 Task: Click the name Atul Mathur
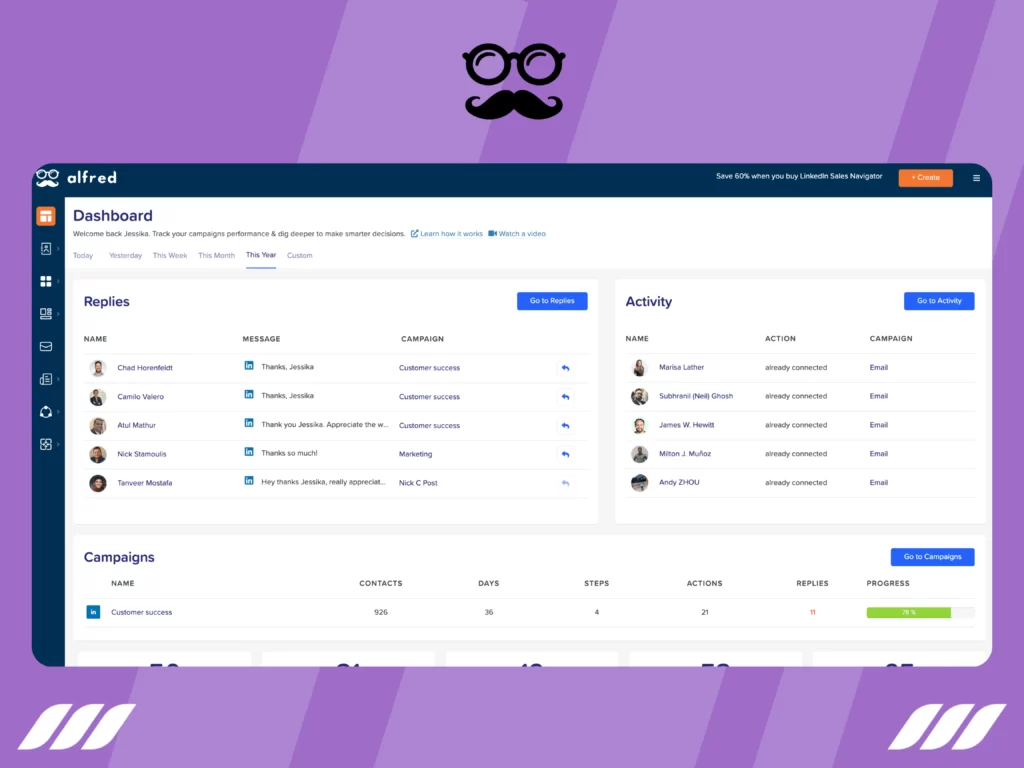[x=136, y=426]
